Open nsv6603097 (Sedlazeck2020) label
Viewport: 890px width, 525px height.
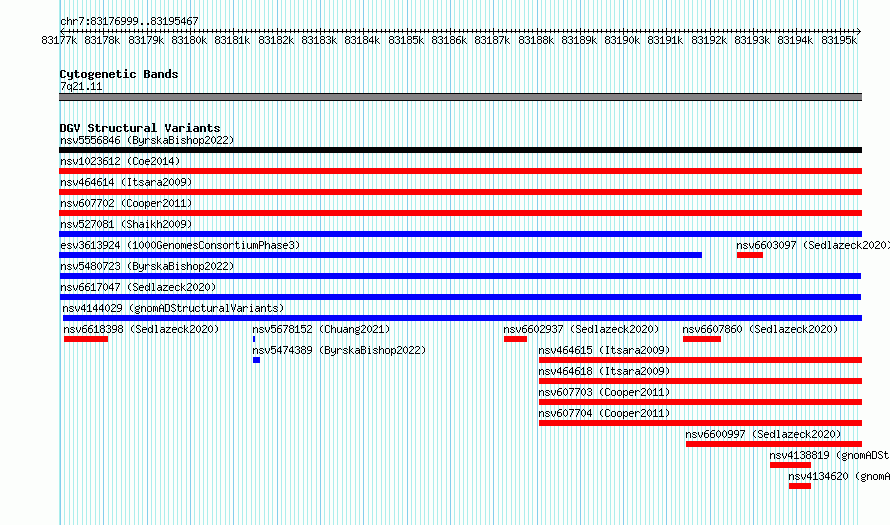tap(813, 245)
